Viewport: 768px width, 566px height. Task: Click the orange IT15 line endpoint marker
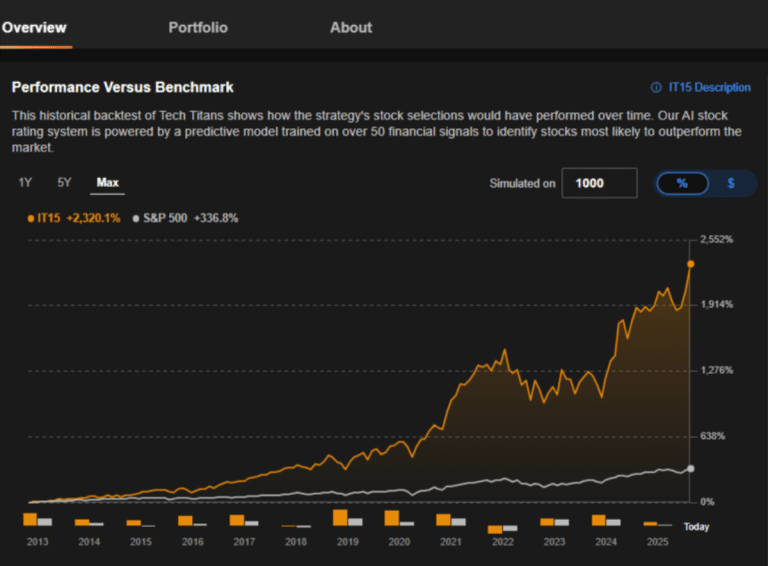point(690,264)
